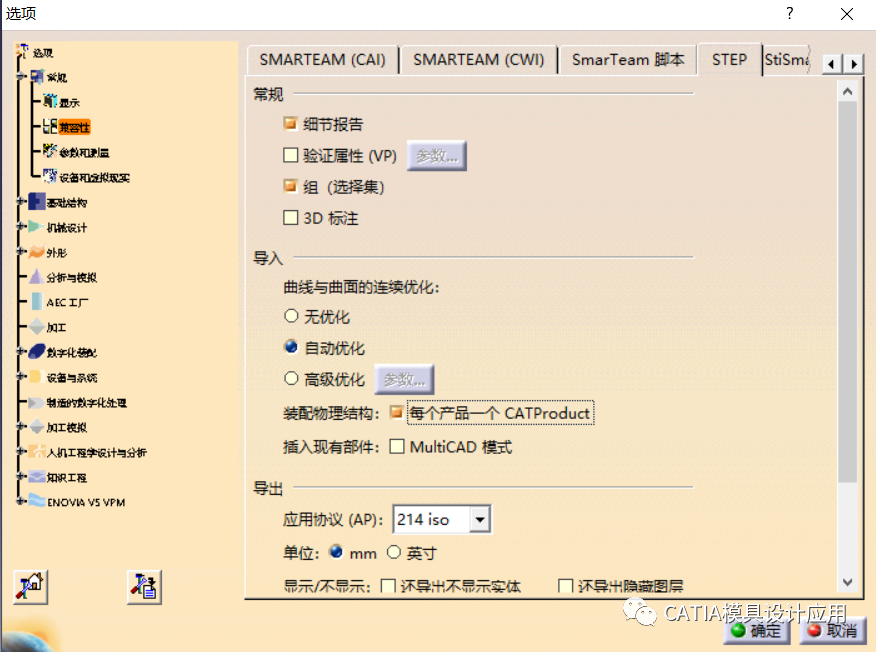Switch to the SMARTEAM (CWI) tab
Viewport: 876px width, 652px height.
tap(478, 60)
